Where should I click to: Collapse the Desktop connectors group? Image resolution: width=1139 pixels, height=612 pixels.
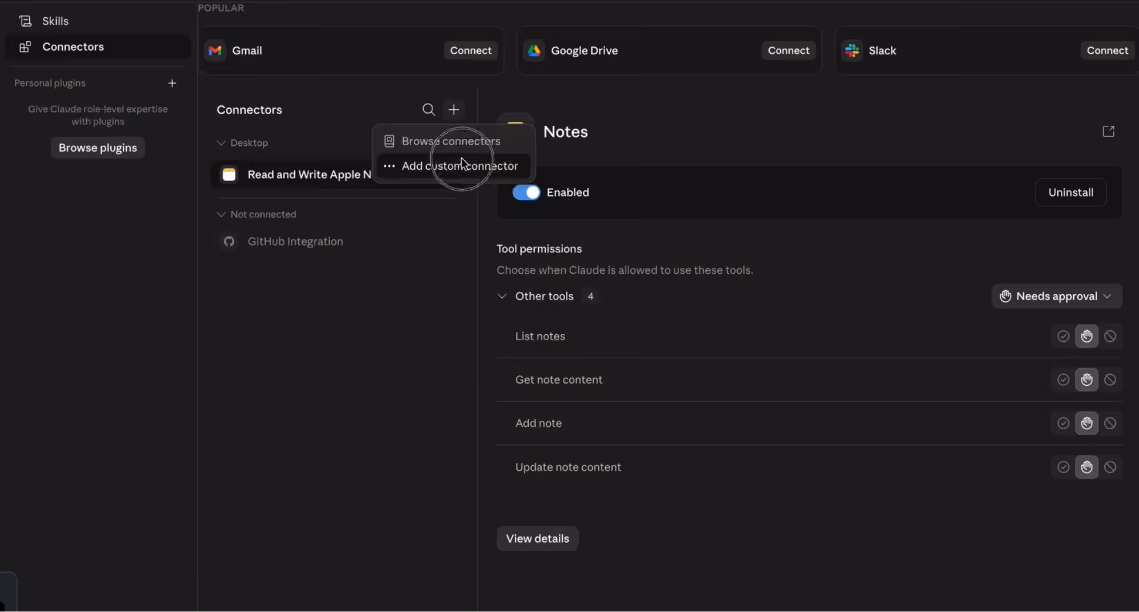tap(221, 143)
